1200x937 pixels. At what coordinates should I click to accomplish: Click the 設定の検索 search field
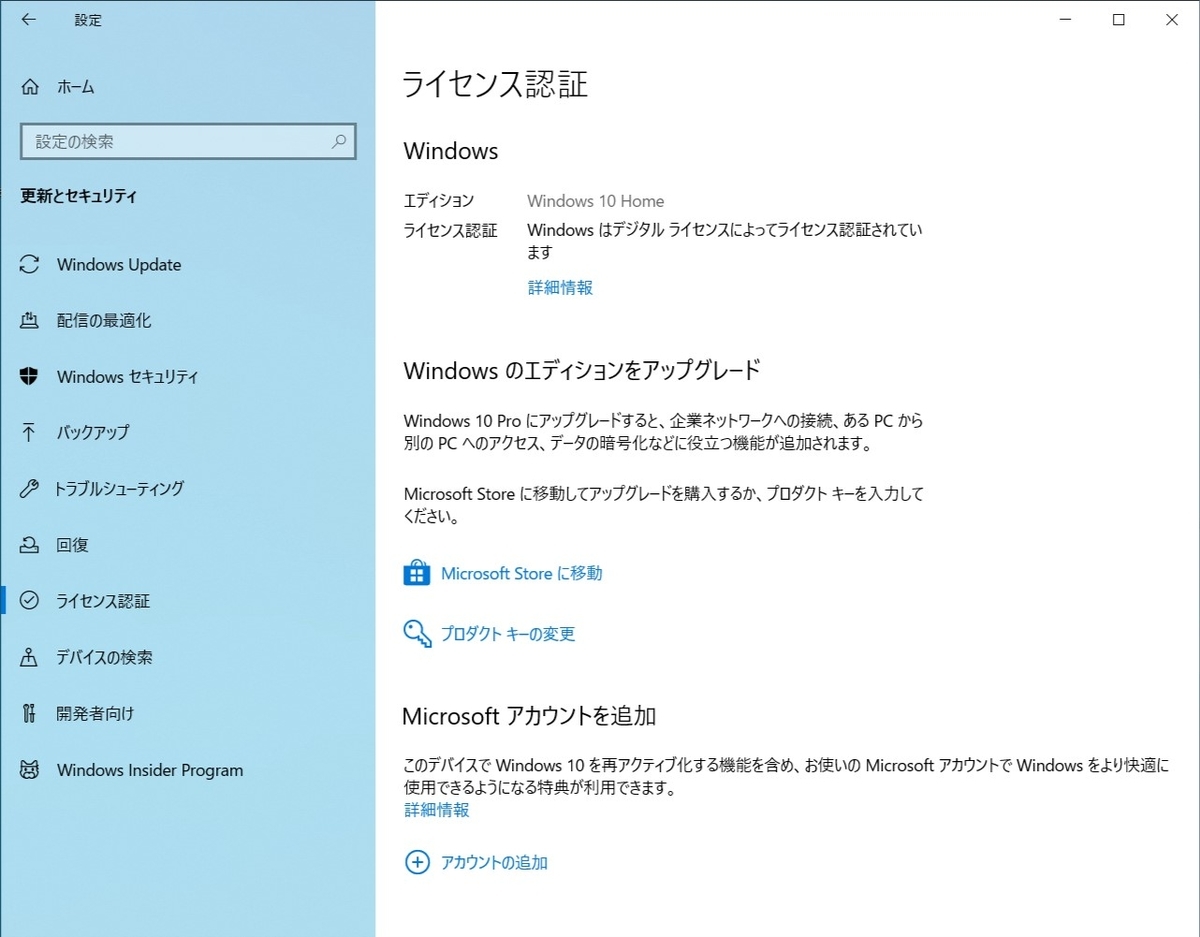[188, 141]
